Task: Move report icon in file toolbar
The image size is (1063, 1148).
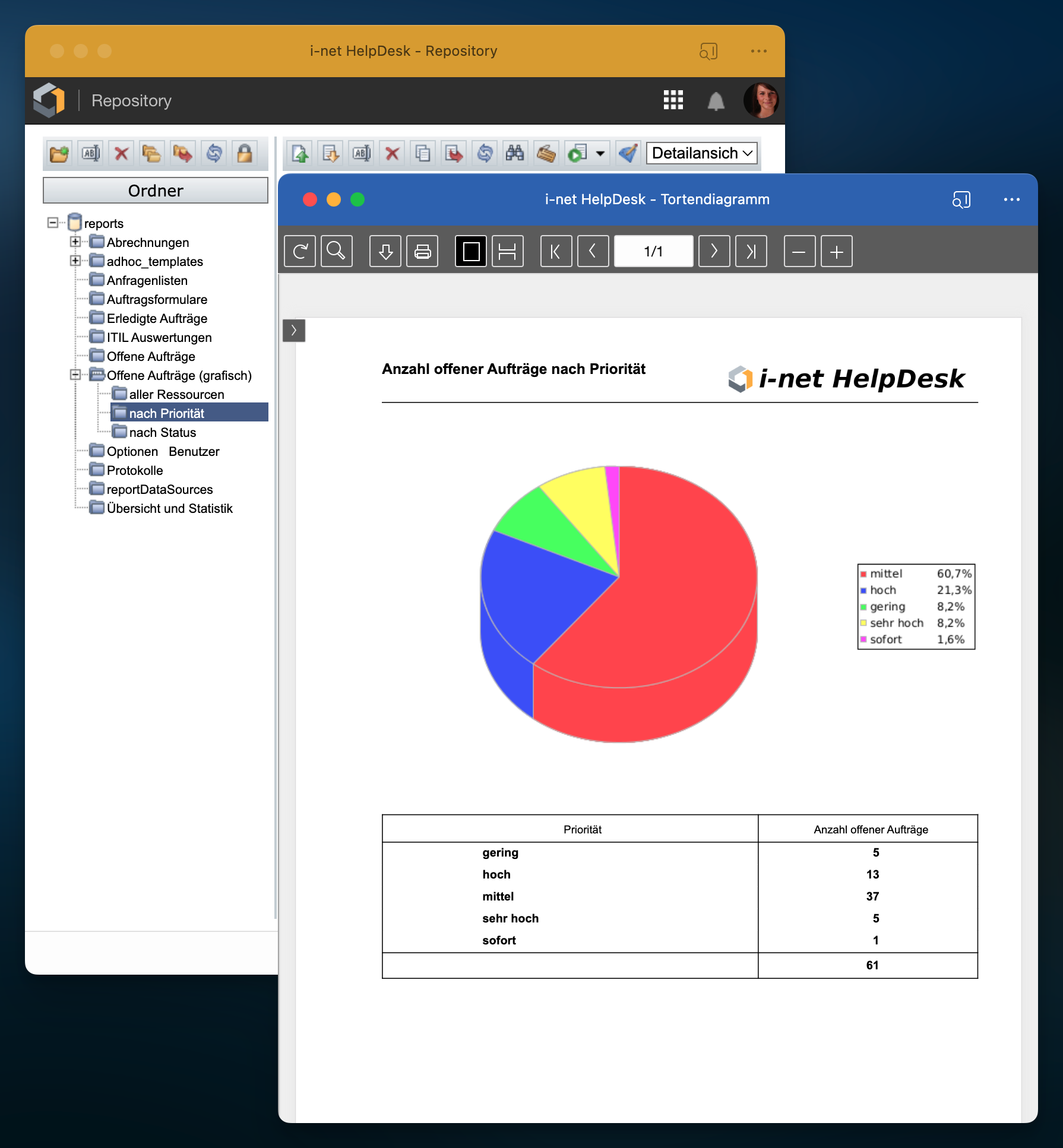Action: tap(454, 154)
